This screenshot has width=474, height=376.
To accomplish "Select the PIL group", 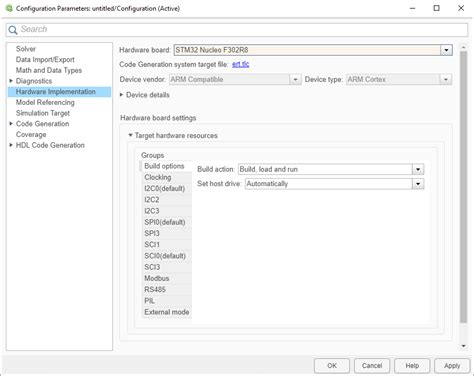I will click(x=167, y=301).
